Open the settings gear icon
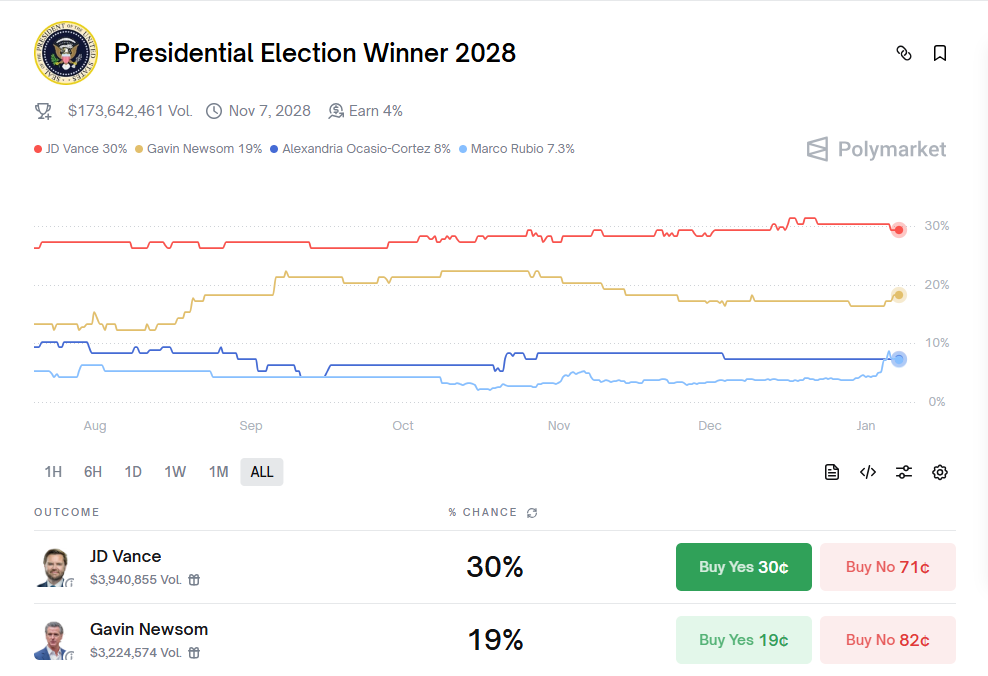This screenshot has width=988, height=676. click(939, 471)
